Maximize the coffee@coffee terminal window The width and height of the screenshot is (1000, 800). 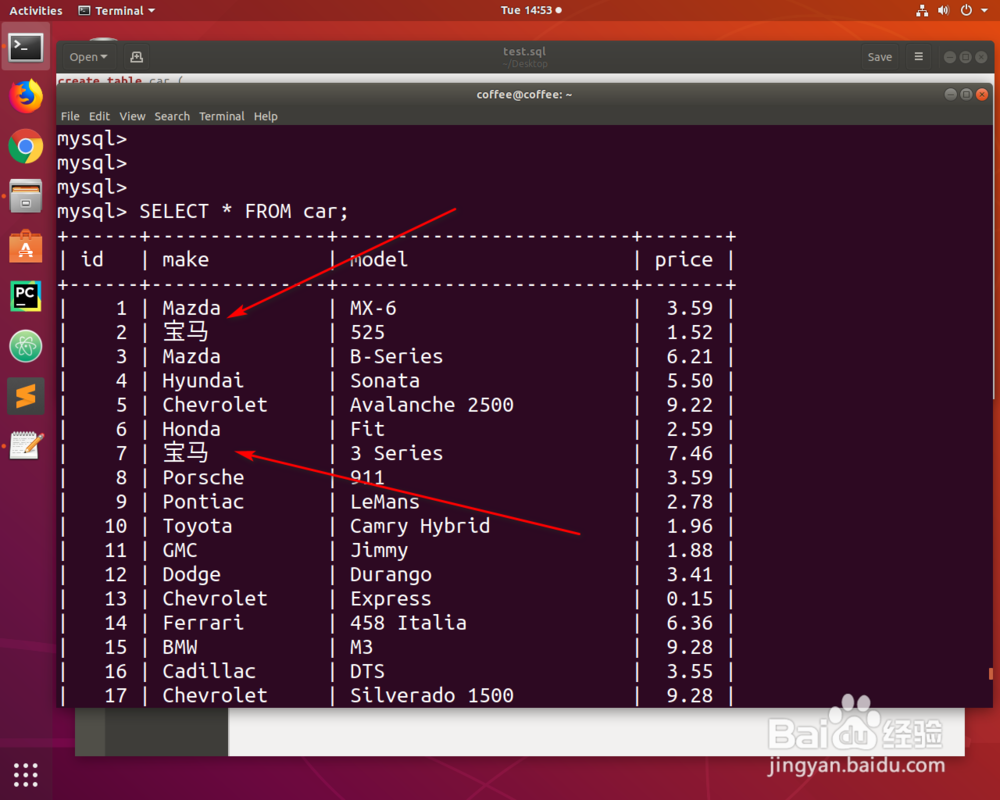pyautogui.click(x=966, y=94)
